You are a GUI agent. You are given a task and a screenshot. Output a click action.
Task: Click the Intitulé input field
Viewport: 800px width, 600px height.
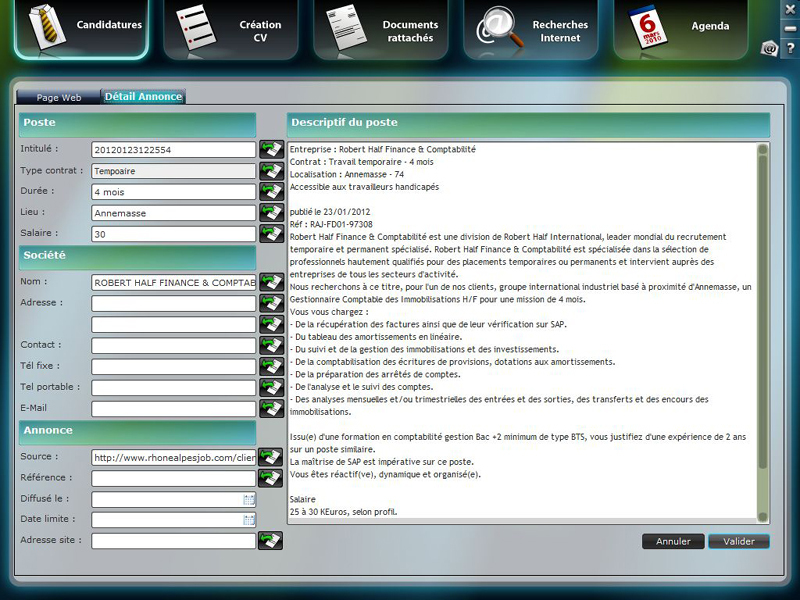[x=173, y=149]
